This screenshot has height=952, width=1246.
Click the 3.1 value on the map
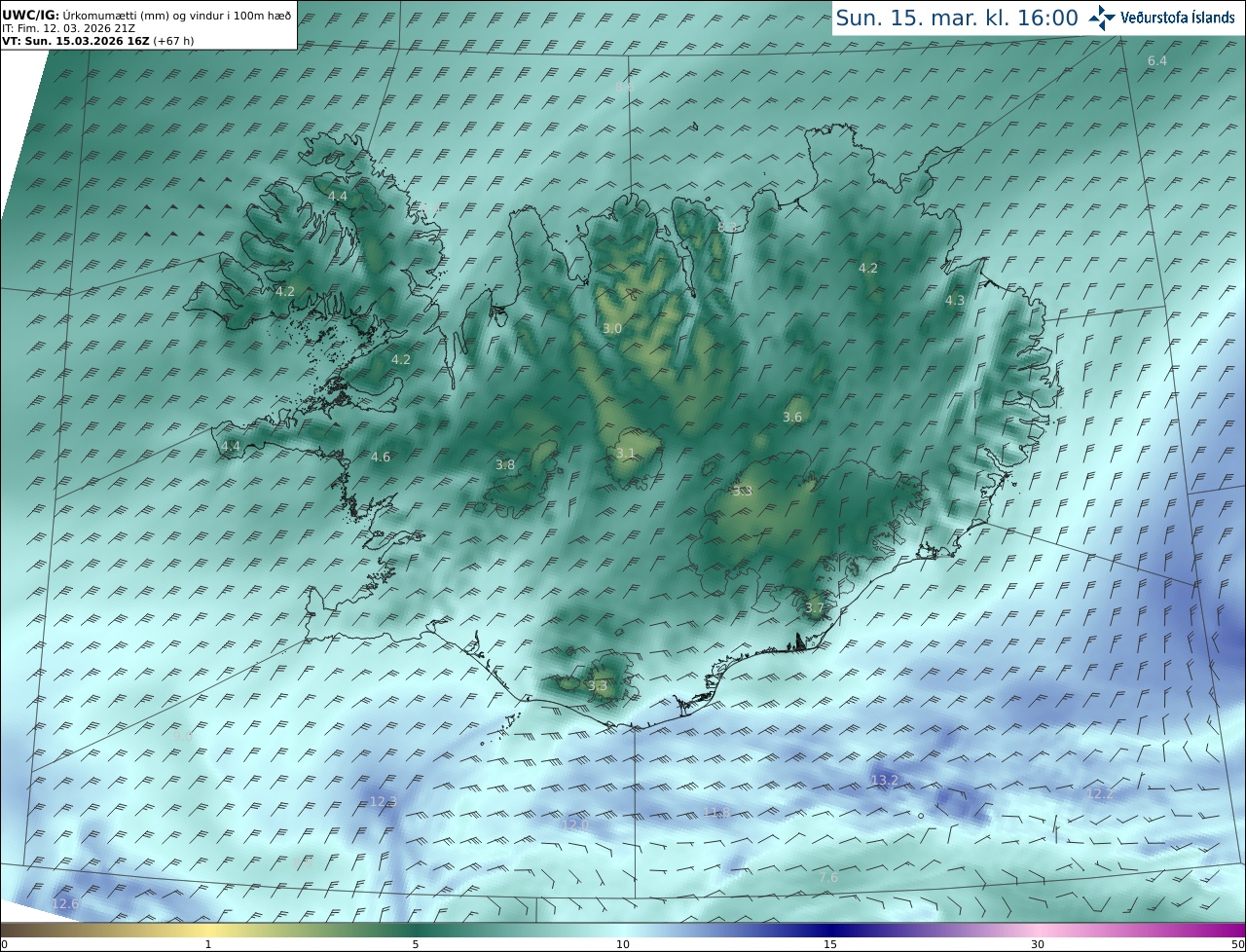[625, 454]
